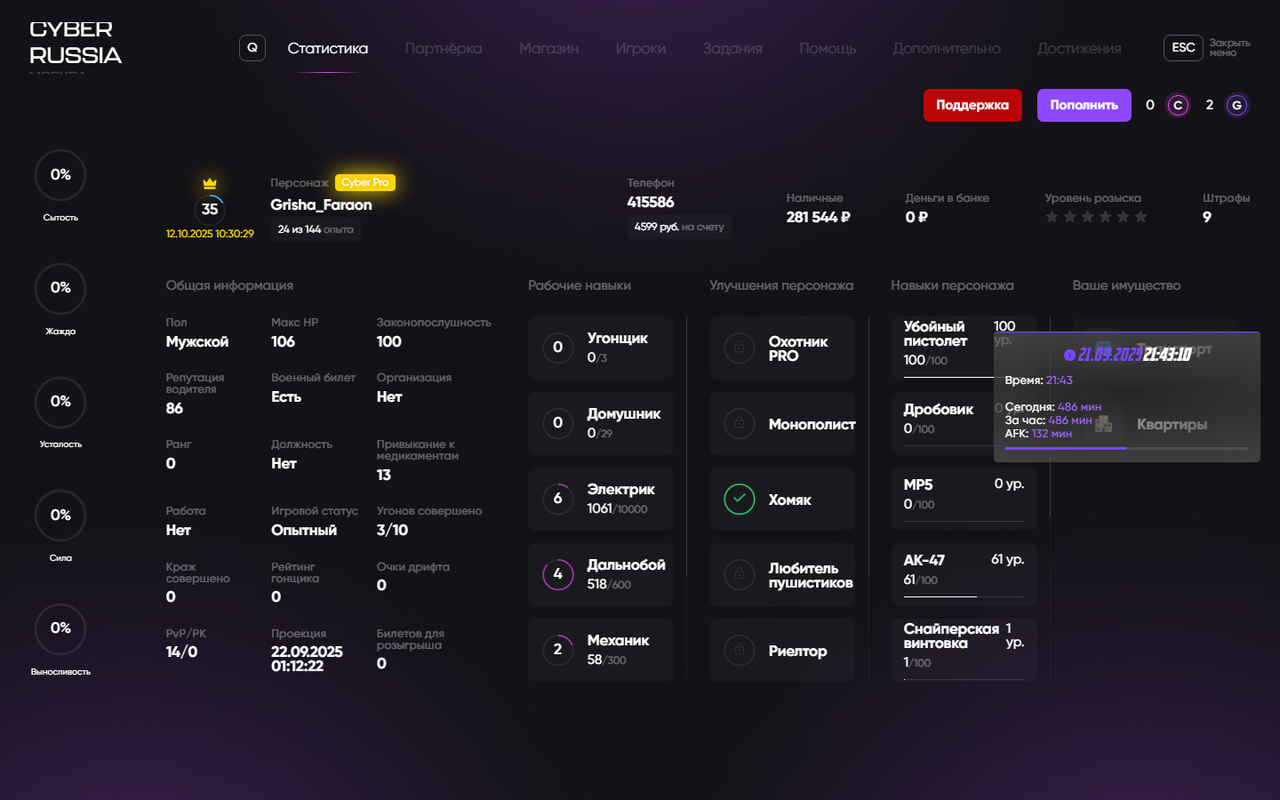1280x800 pixels.
Task: Click the AFK: 132 мин overlay text
Action: (x=1038, y=434)
